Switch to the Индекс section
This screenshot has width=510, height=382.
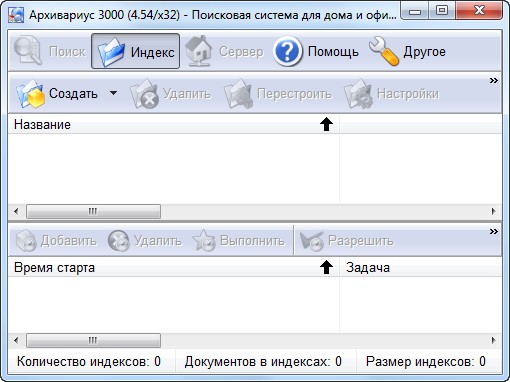pos(135,51)
